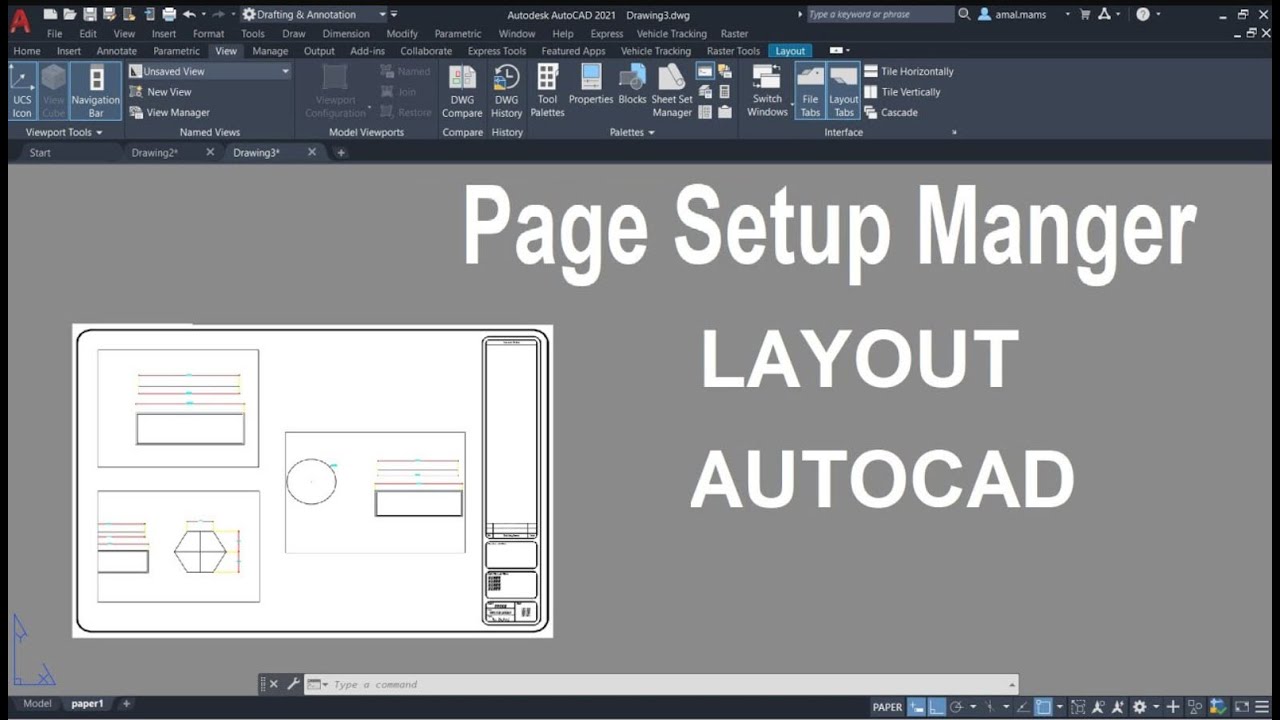
Task: Toggle File Tabs display
Action: 810,91
